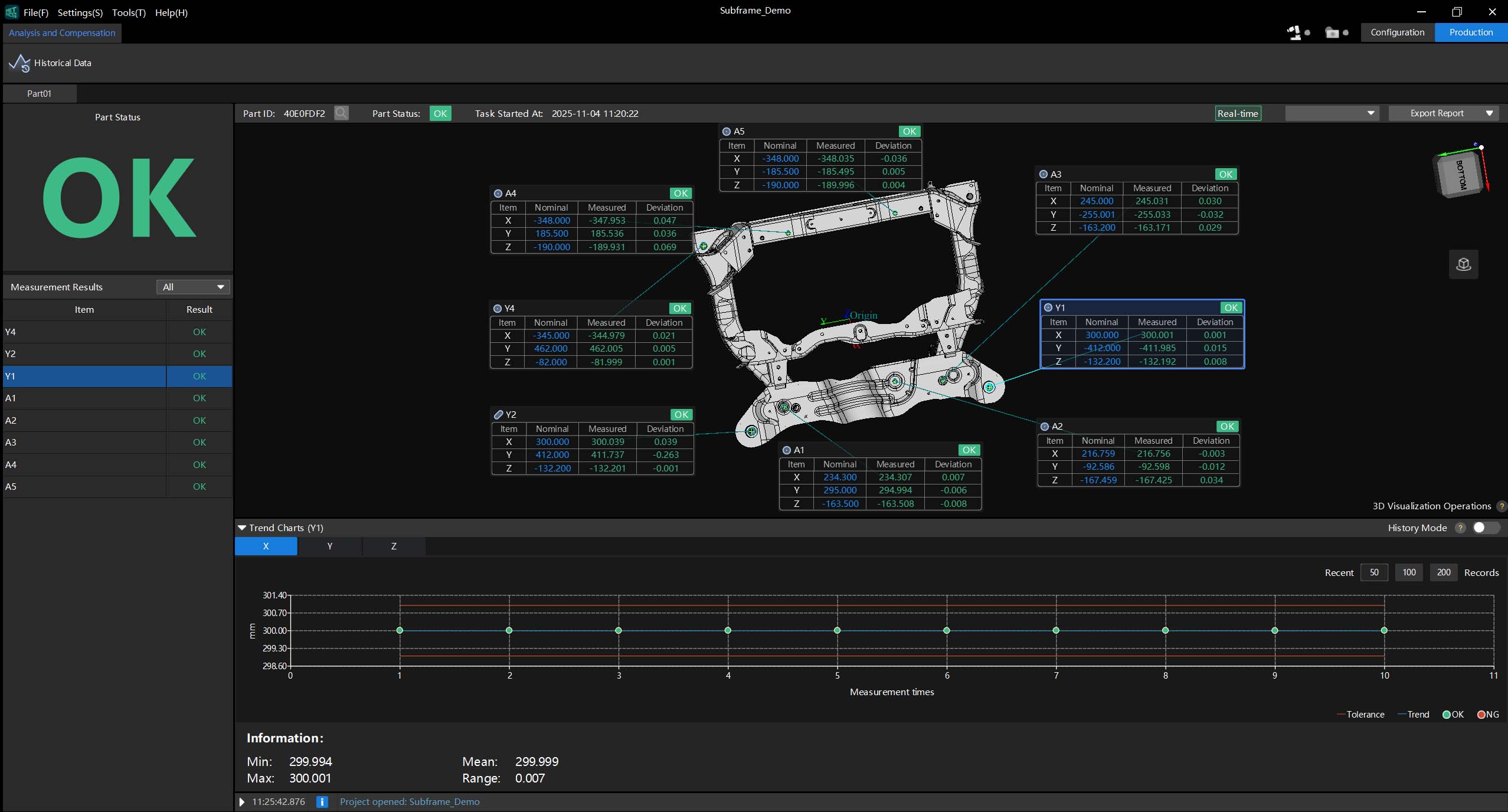Screen dimensions: 1508x812
Task: Click the robot connection status icon in title bar
Action: [1296, 32]
